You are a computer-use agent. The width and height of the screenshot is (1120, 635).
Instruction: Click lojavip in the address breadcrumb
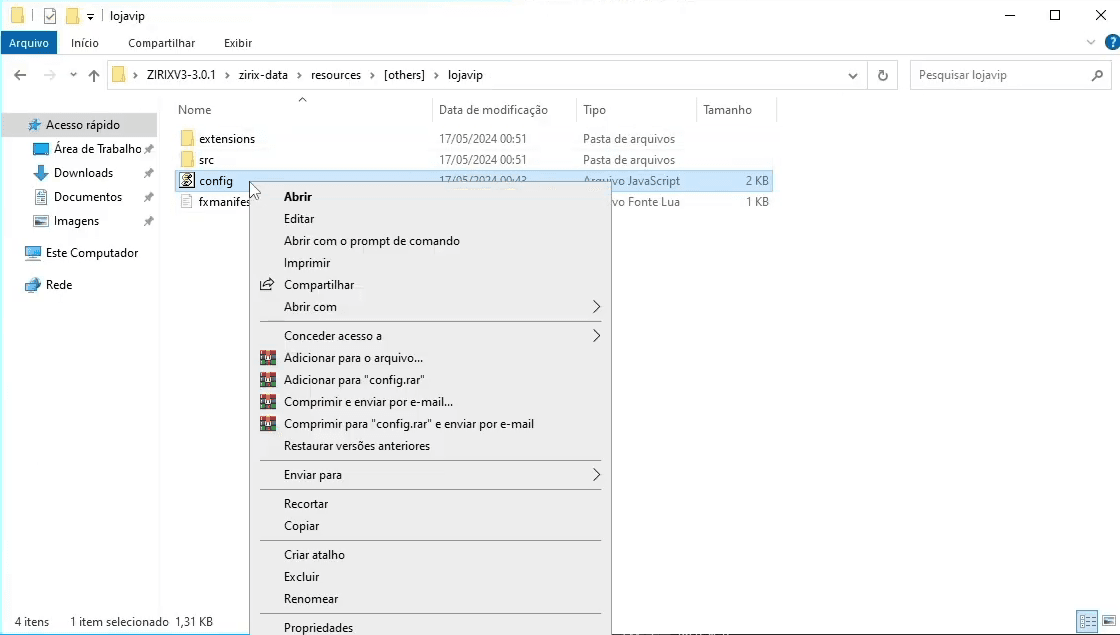(465, 75)
